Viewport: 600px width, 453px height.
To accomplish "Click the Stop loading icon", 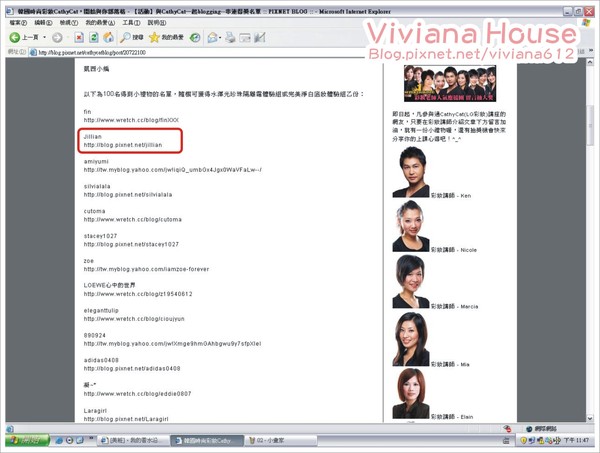I will (79, 37).
